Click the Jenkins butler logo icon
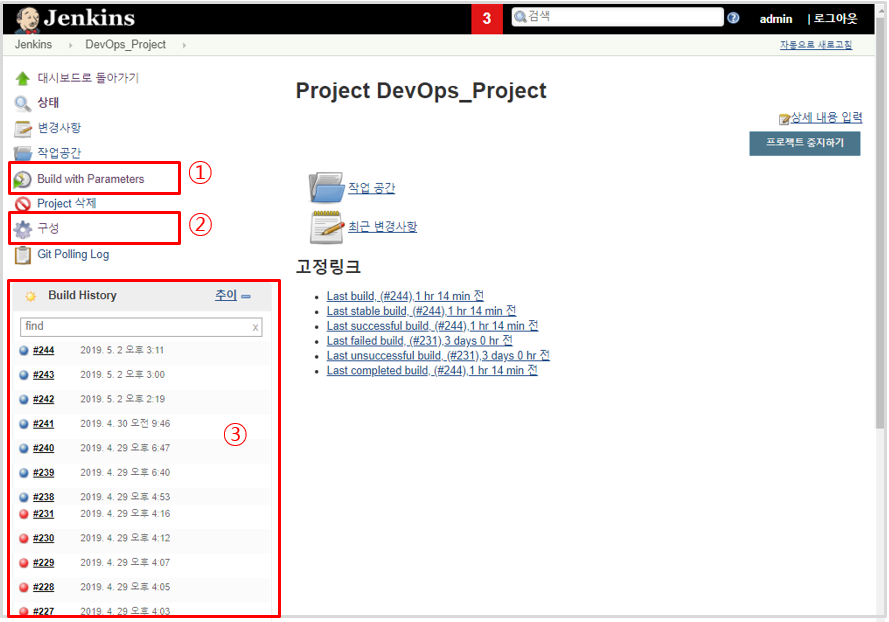Viewport: 889px width, 622px height. click(27, 19)
